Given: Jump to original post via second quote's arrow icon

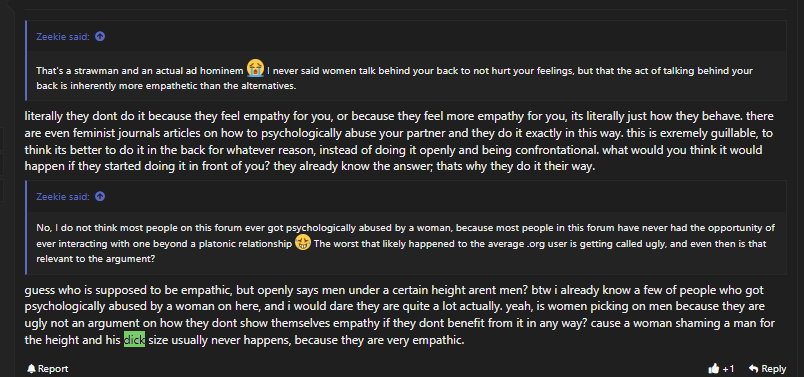Looking at the screenshot, I should coord(100,196).
